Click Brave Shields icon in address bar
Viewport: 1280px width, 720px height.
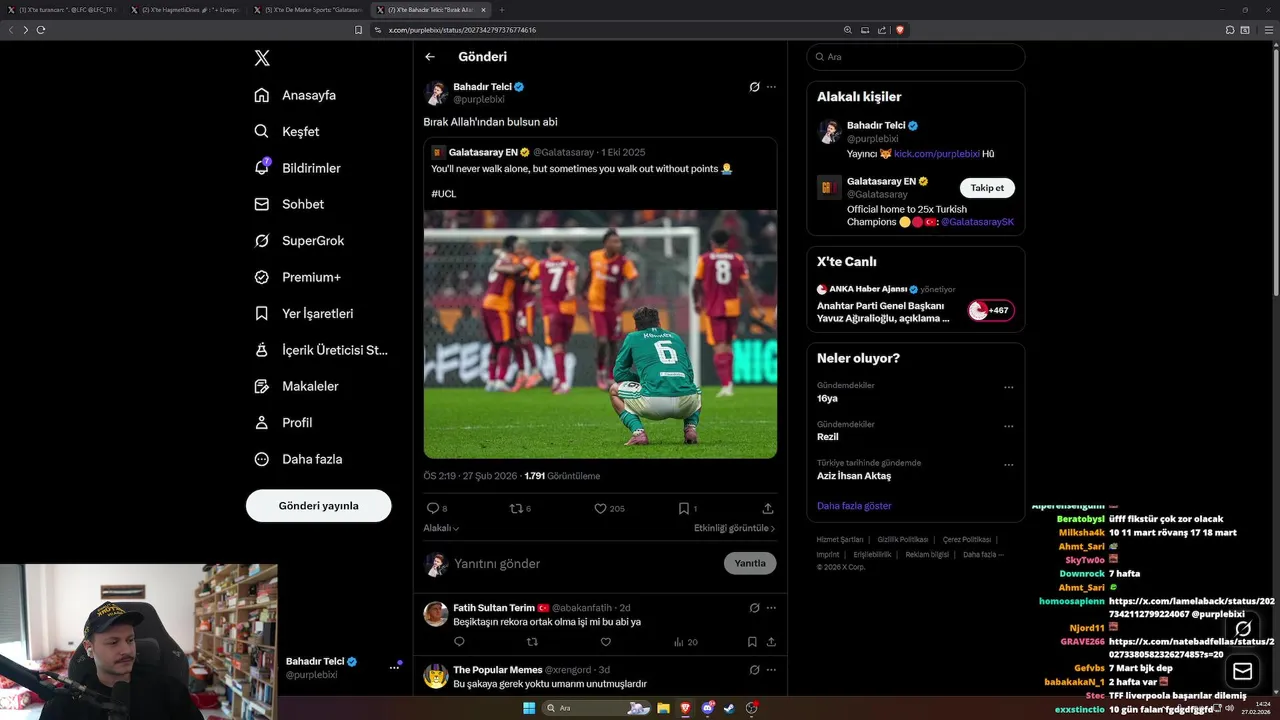[900, 30]
